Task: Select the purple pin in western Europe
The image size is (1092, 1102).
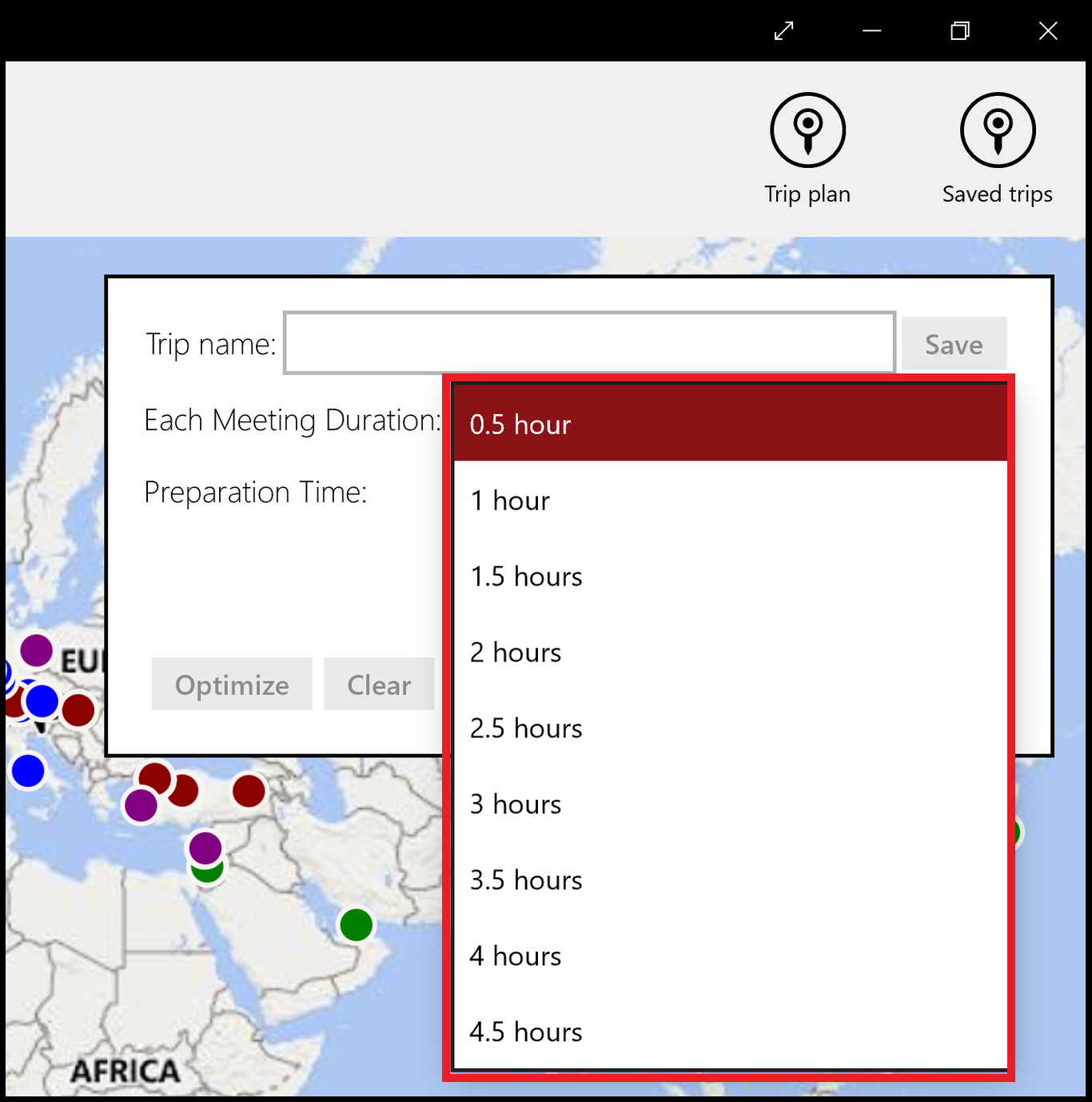Action: coord(35,651)
